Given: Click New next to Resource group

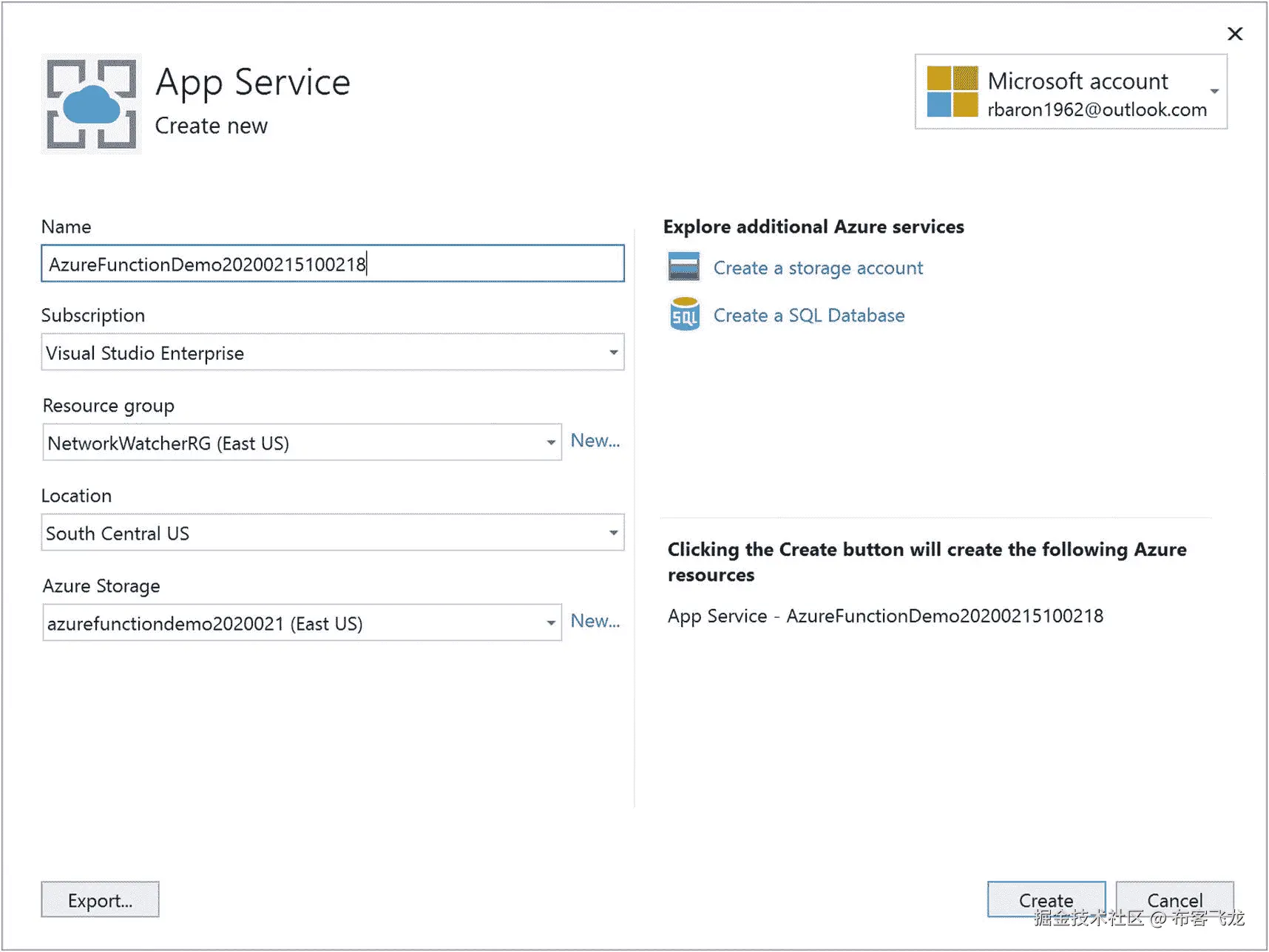Looking at the screenshot, I should [595, 441].
